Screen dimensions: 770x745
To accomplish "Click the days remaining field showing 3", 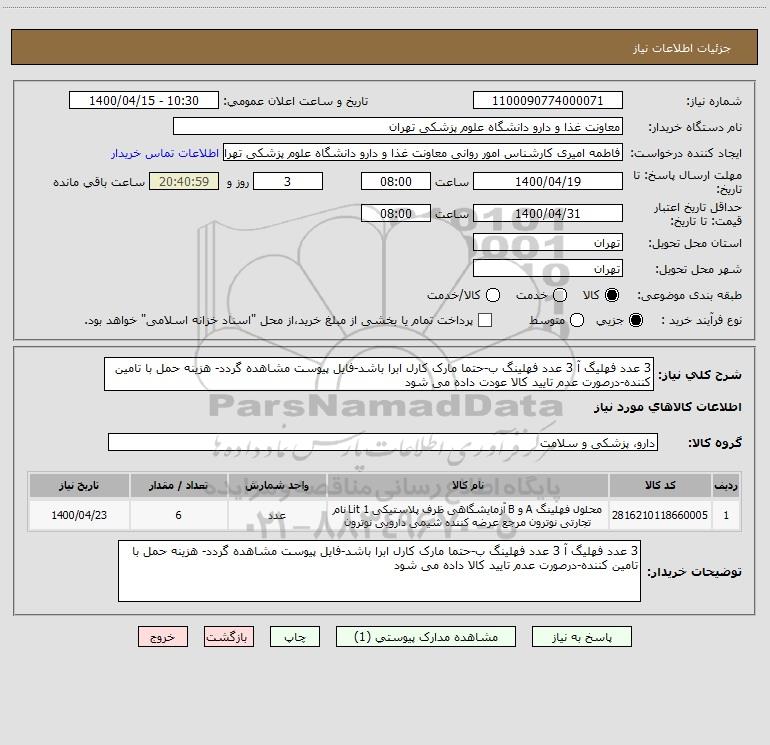I will [x=288, y=181].
